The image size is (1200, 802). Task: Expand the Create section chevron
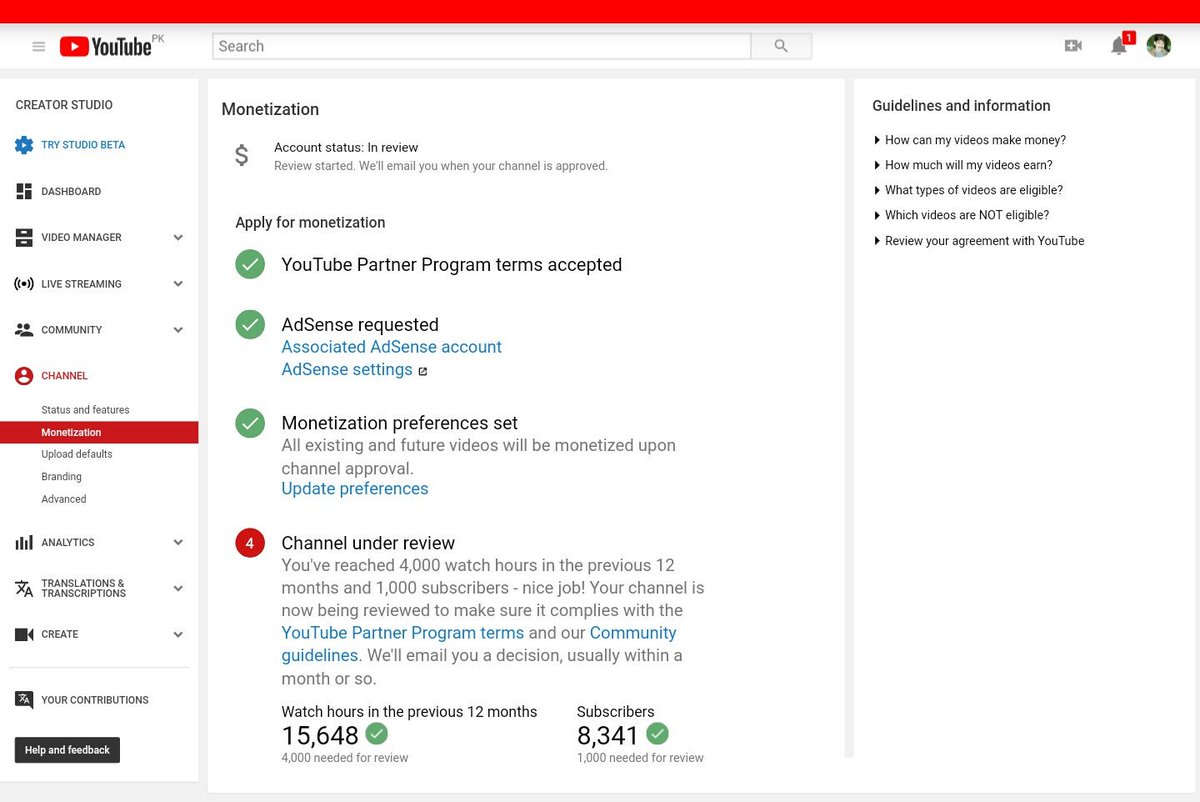178,634
